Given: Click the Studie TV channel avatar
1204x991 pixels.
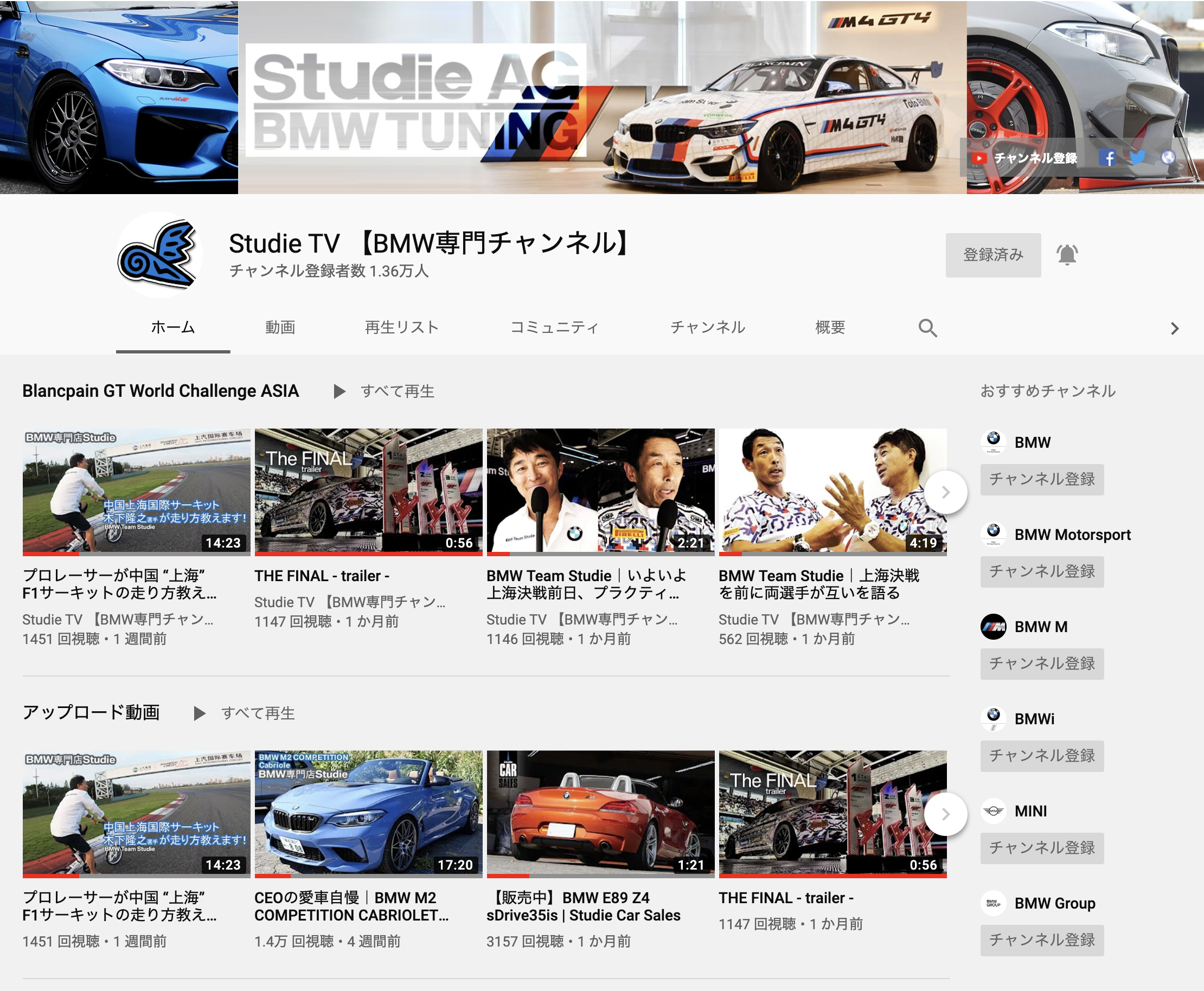Looking at the screenshot, I should point(159,255).
